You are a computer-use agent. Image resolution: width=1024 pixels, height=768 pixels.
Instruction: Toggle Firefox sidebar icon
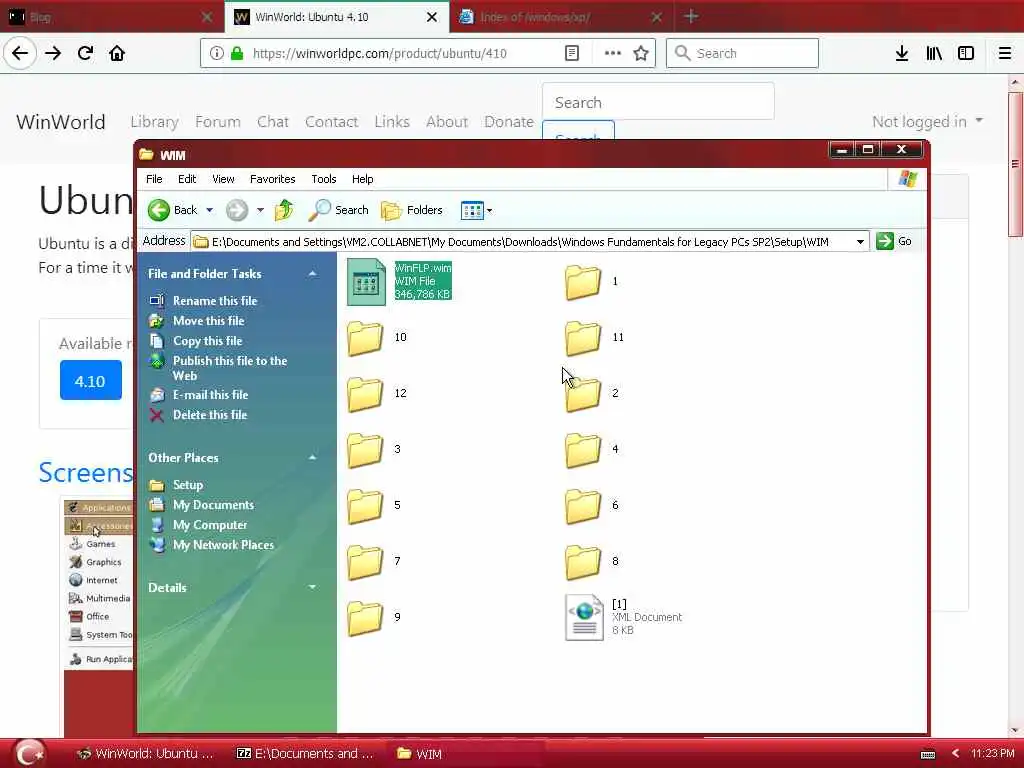966,53
